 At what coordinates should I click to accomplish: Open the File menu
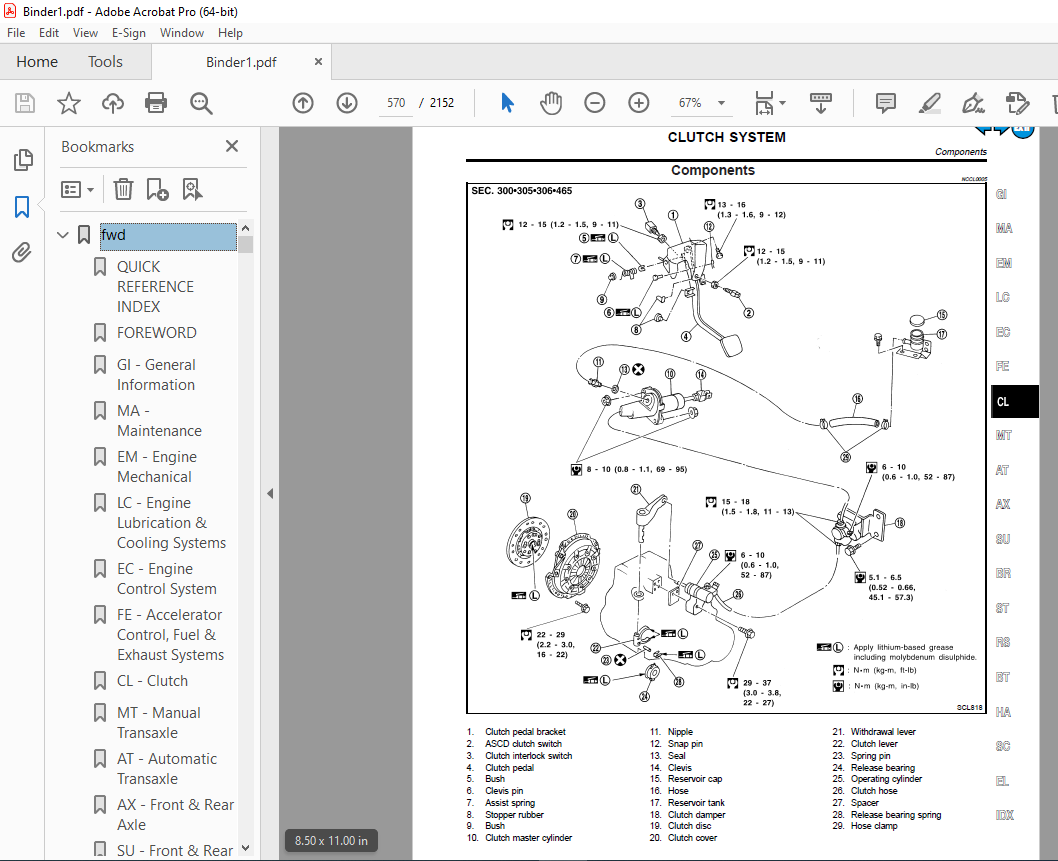(x=16, y=32)
